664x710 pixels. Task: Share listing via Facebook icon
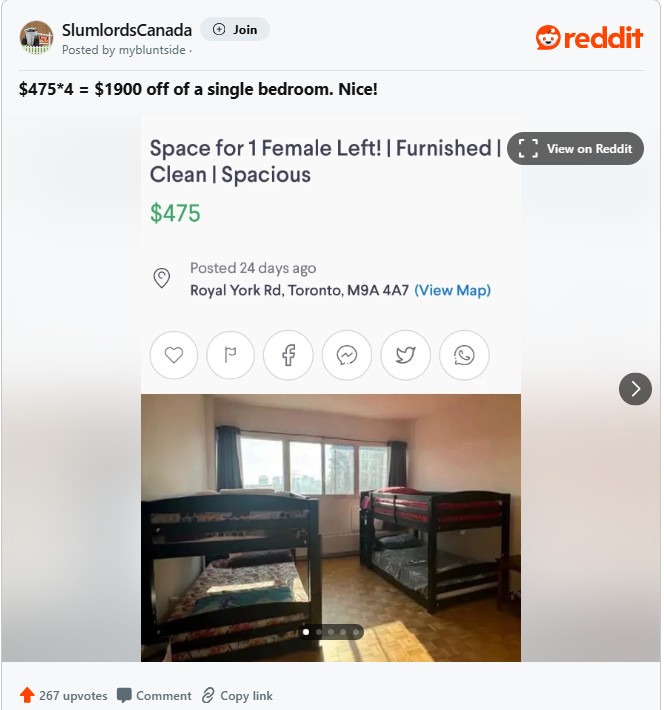pos(288,355)
